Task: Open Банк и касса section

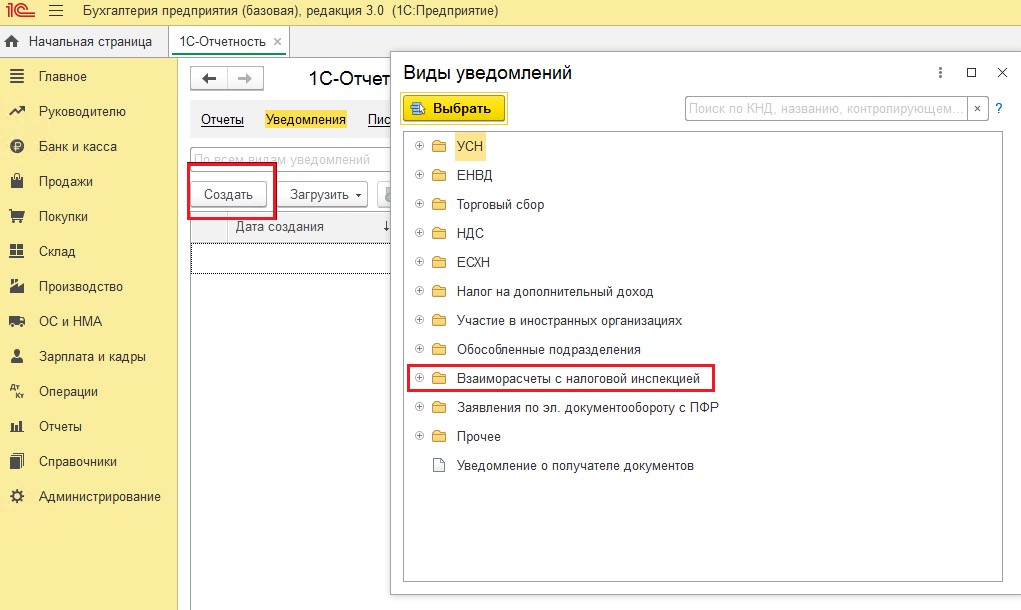Action: [x=77, y=146]
